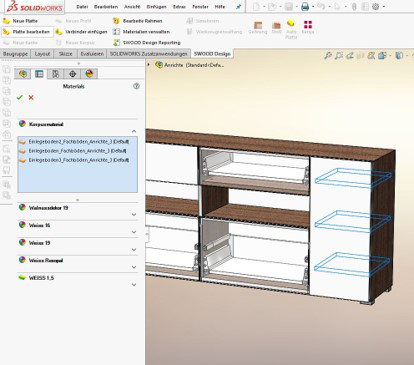Open the Einfügen menu
Image resolution: width=414 pixels, height=365 pixels.
(156, 7)
